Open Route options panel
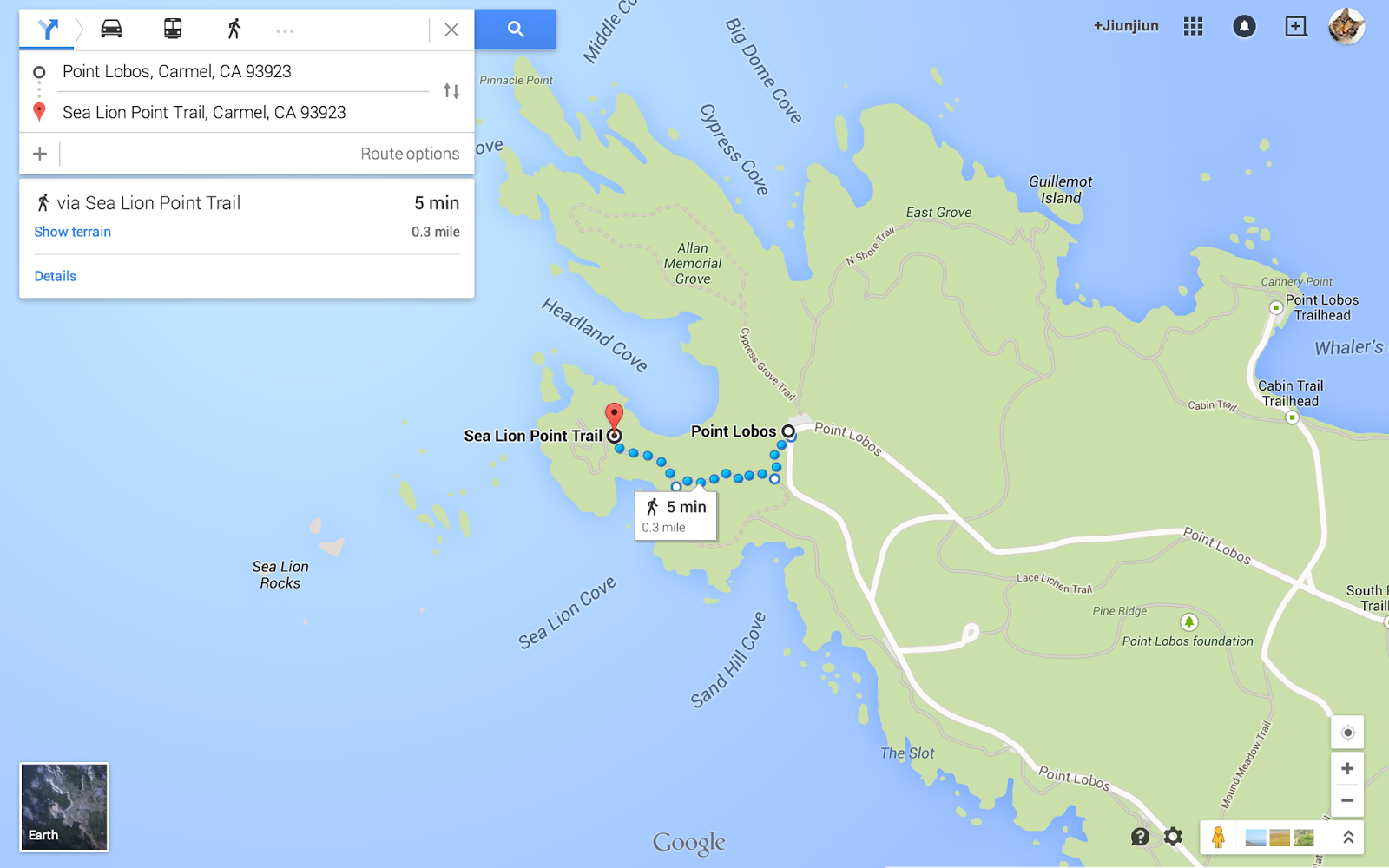The image size is (1389, 868). click(410, 154)
